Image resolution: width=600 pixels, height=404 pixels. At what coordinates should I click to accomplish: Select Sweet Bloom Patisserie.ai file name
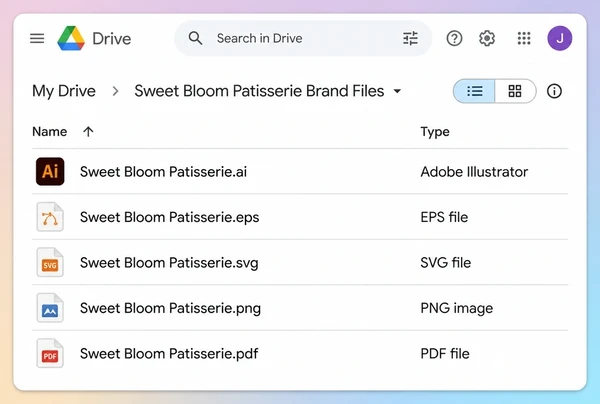163,172
